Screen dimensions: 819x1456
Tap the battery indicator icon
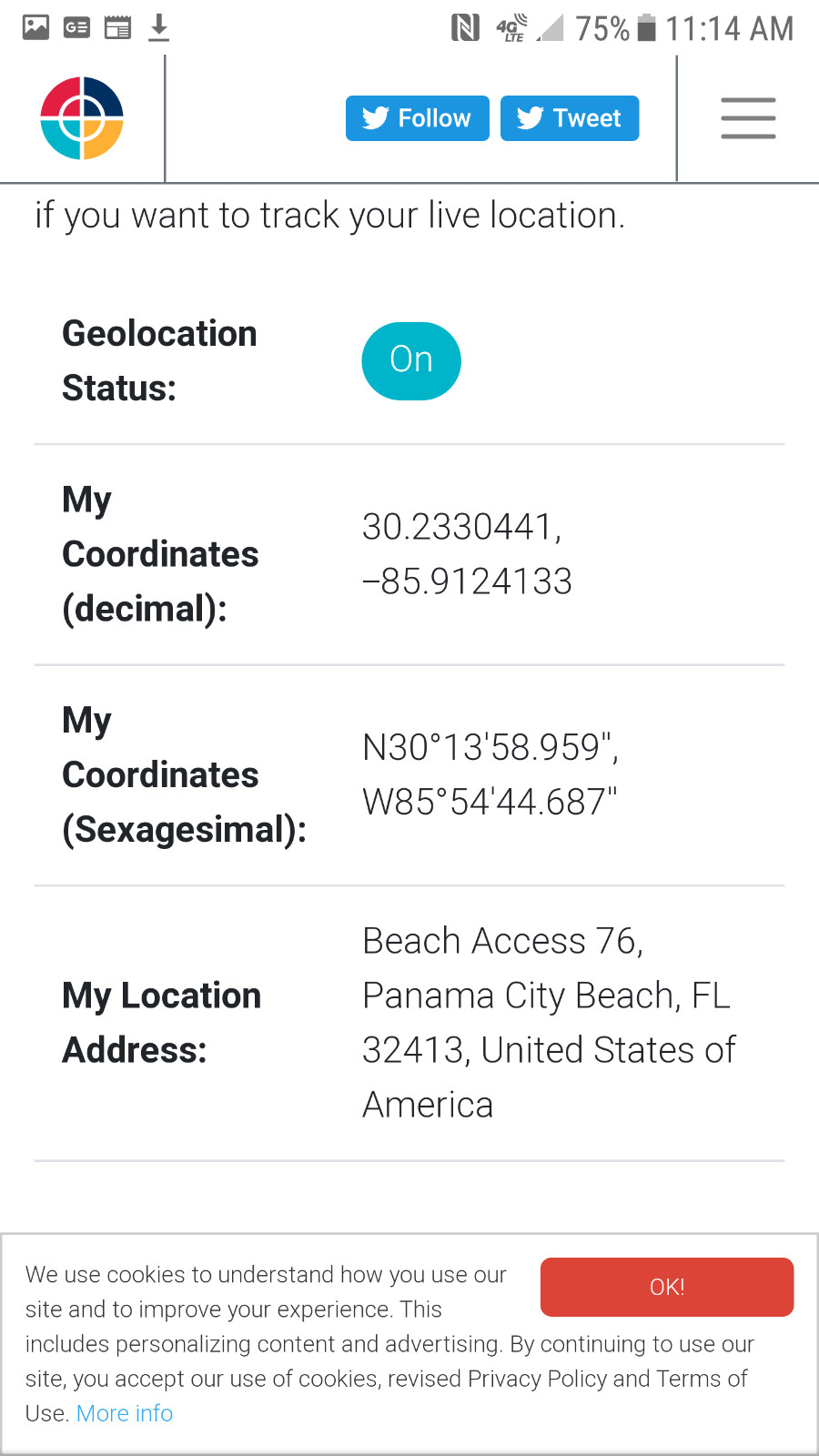tap(646, 27)
